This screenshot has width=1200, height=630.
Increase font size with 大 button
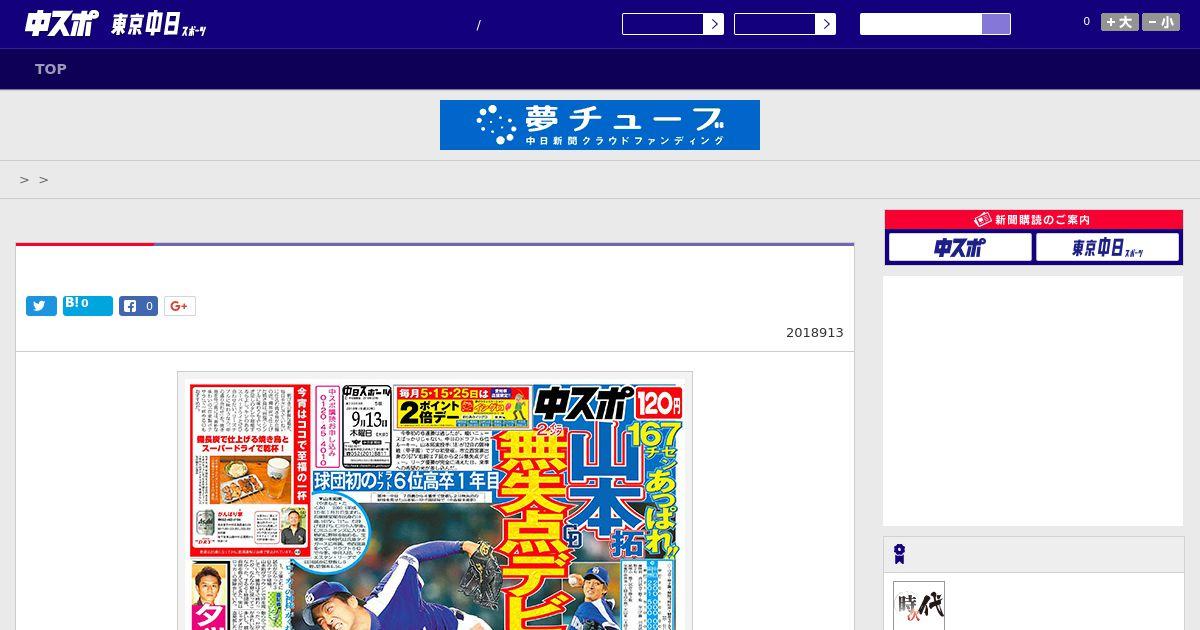click(x=1120, y=22)
